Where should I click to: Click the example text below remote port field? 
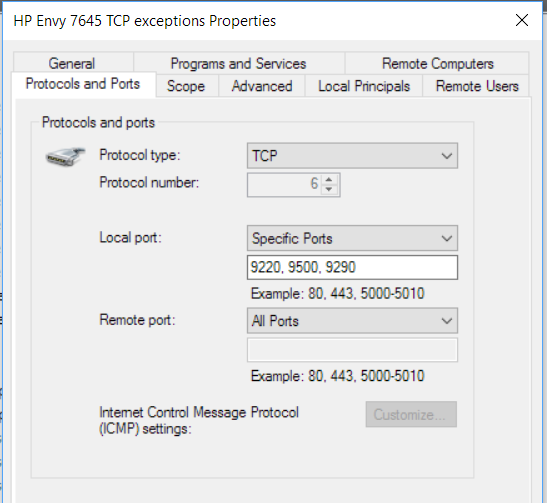337,376
